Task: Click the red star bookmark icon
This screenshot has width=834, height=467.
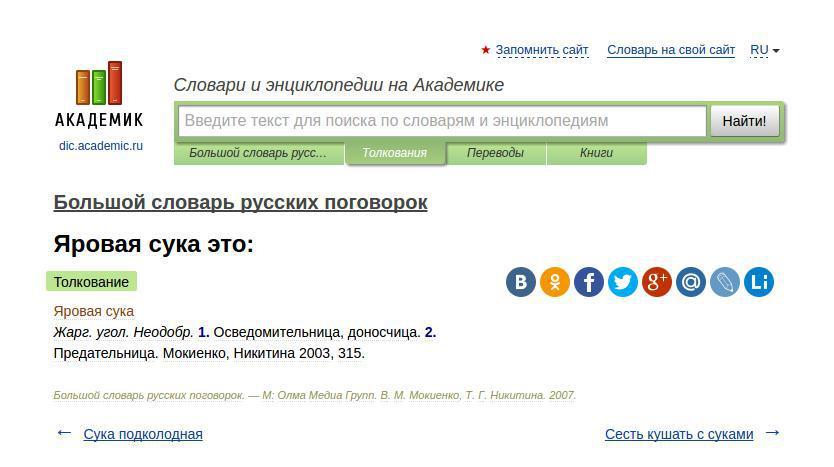Action: tap(485, 50)
